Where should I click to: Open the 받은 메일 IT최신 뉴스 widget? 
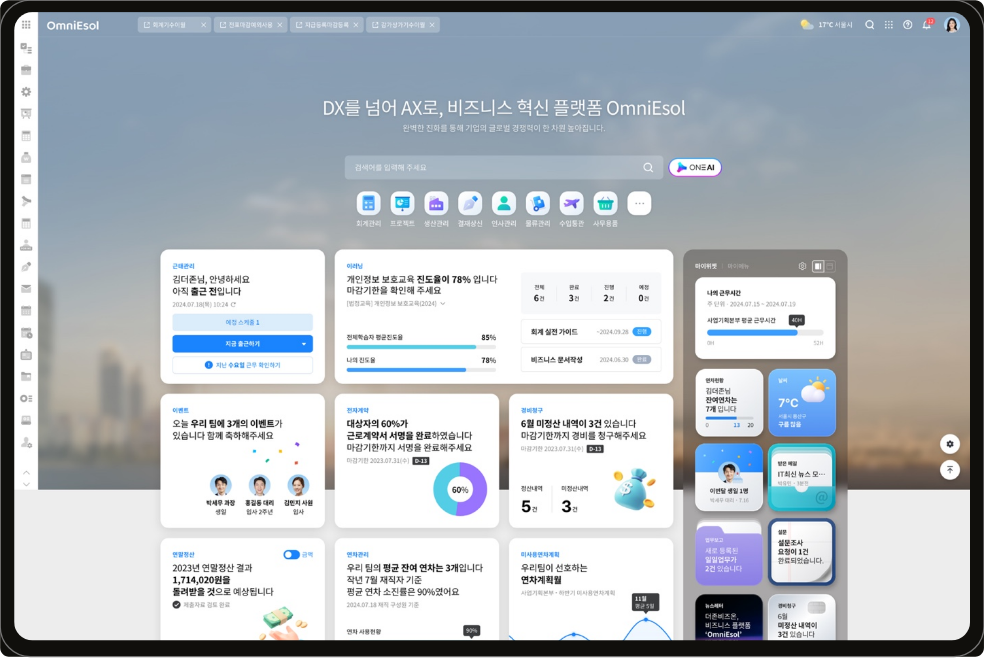coord(802,477)
